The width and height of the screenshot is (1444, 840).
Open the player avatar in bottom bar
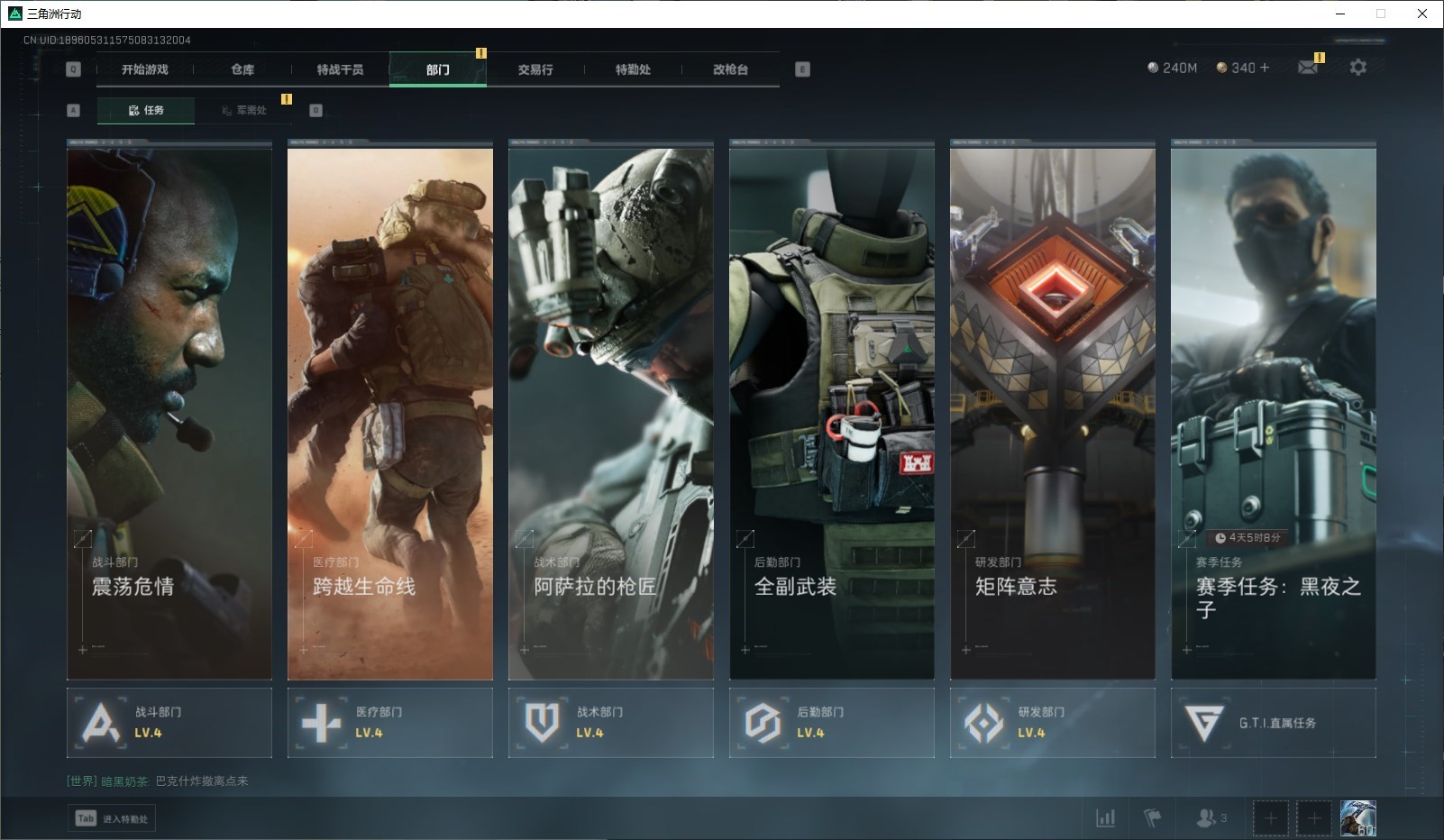tap(1357, 818)
